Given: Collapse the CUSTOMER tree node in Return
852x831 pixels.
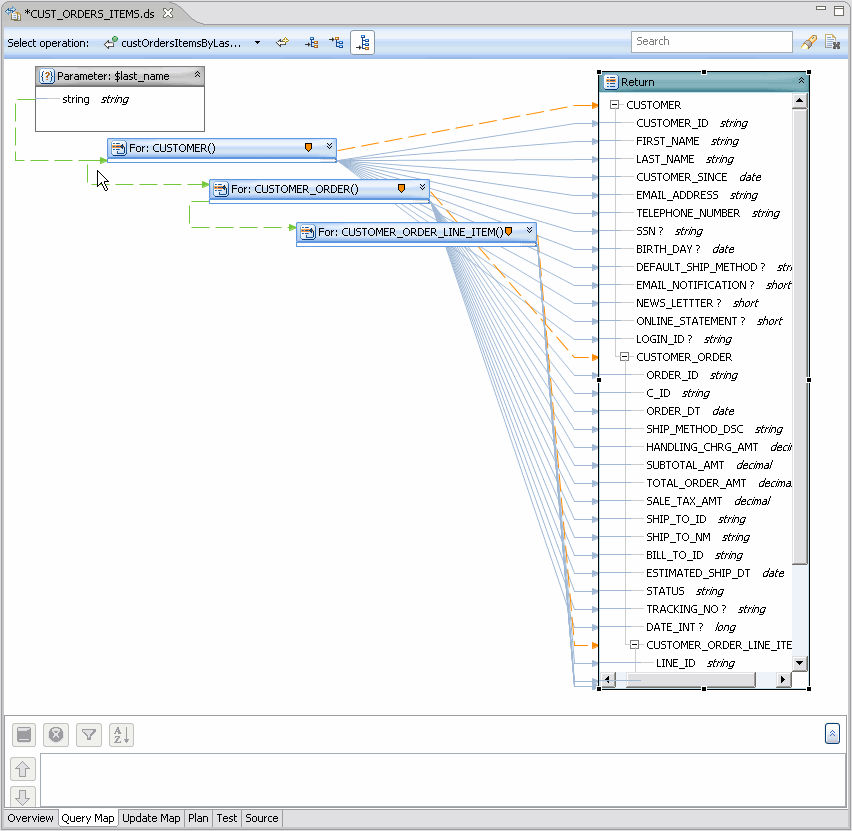Looking at the screenshot, I should tap(612, 105).
